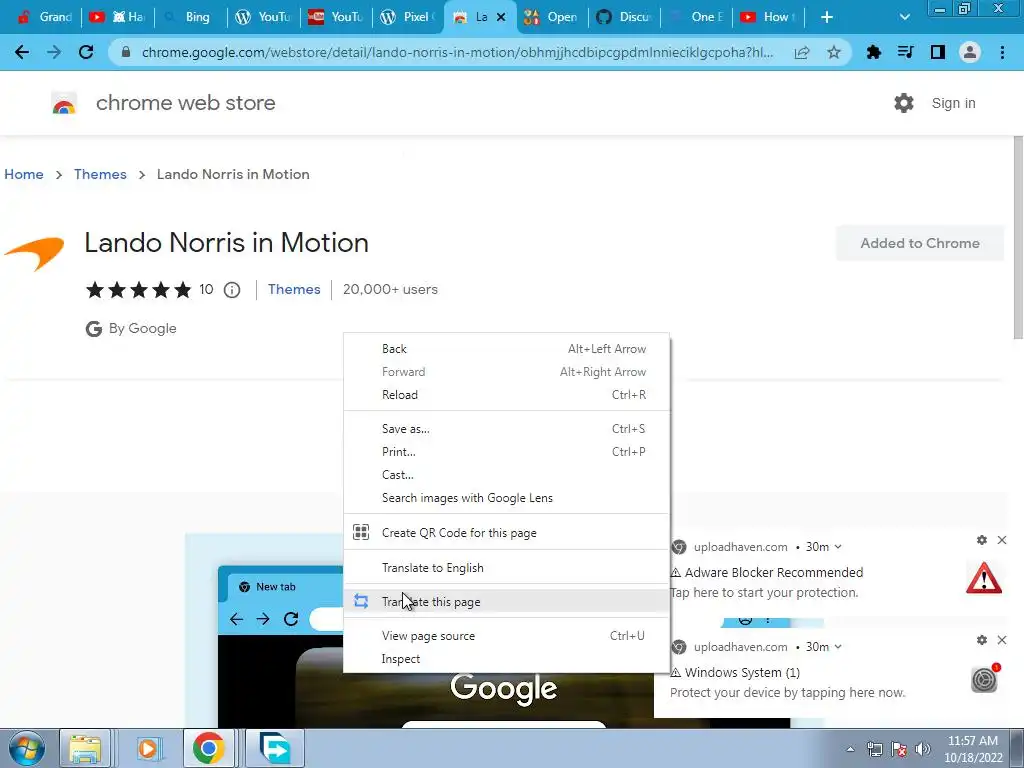Open new tab with plus button
Viewport: 1024px width, 768px height.
[827, 17]
